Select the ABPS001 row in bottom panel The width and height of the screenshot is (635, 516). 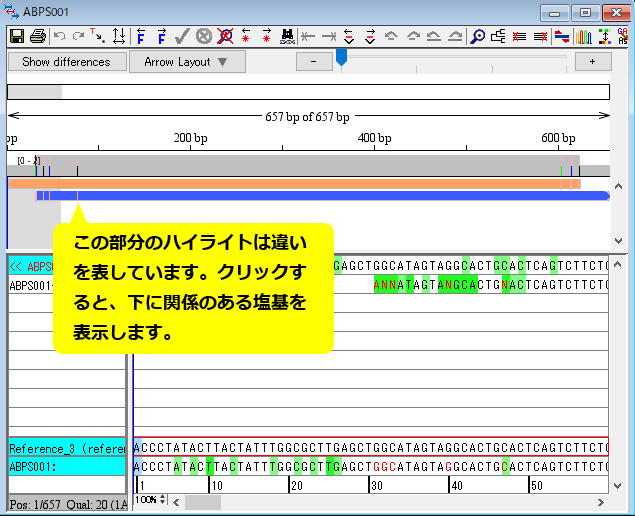pyautogui.click(x=66, y=465)
